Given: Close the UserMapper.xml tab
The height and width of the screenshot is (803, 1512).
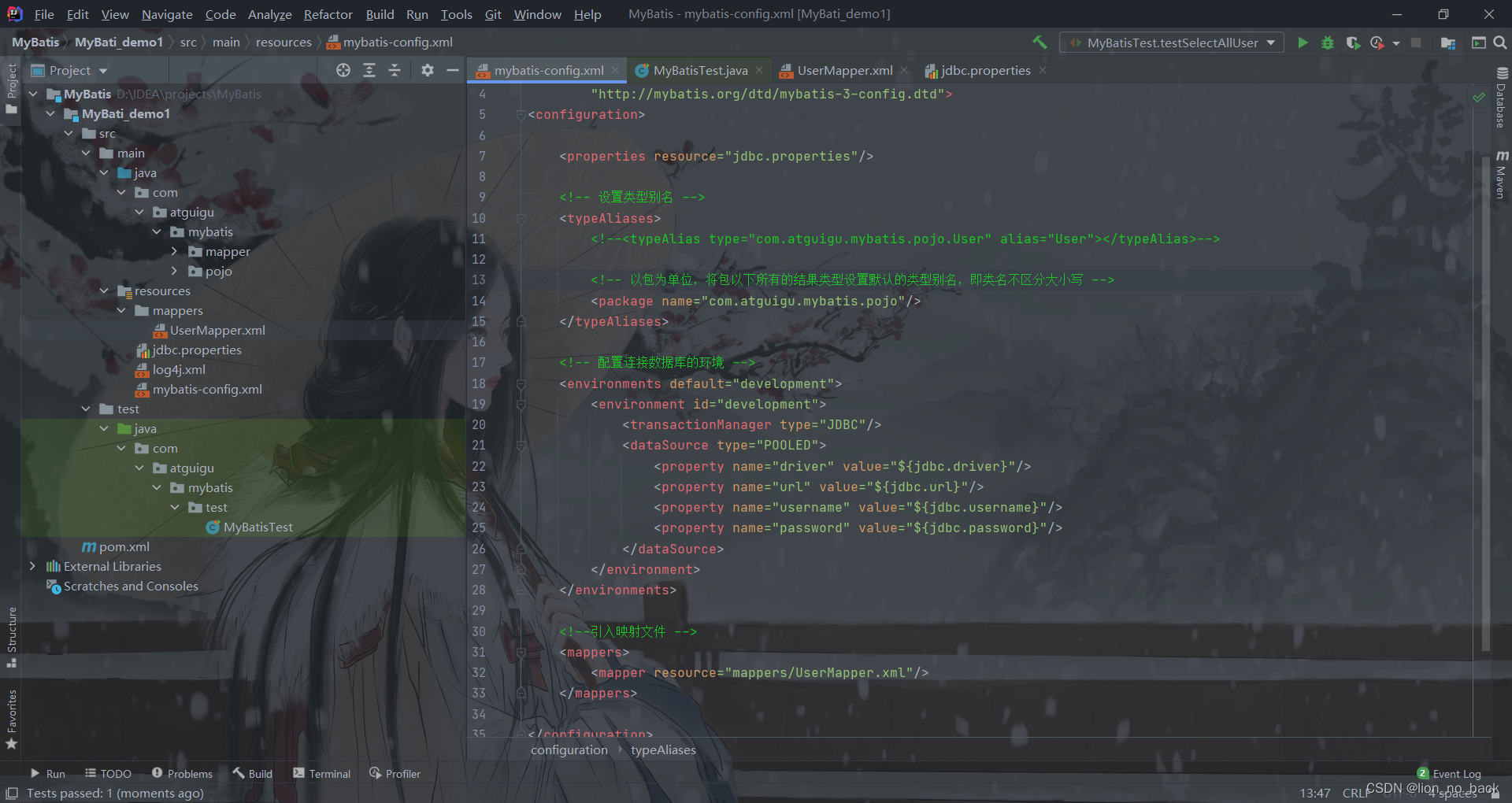Looking at the screenshot, I should [904, 71].
